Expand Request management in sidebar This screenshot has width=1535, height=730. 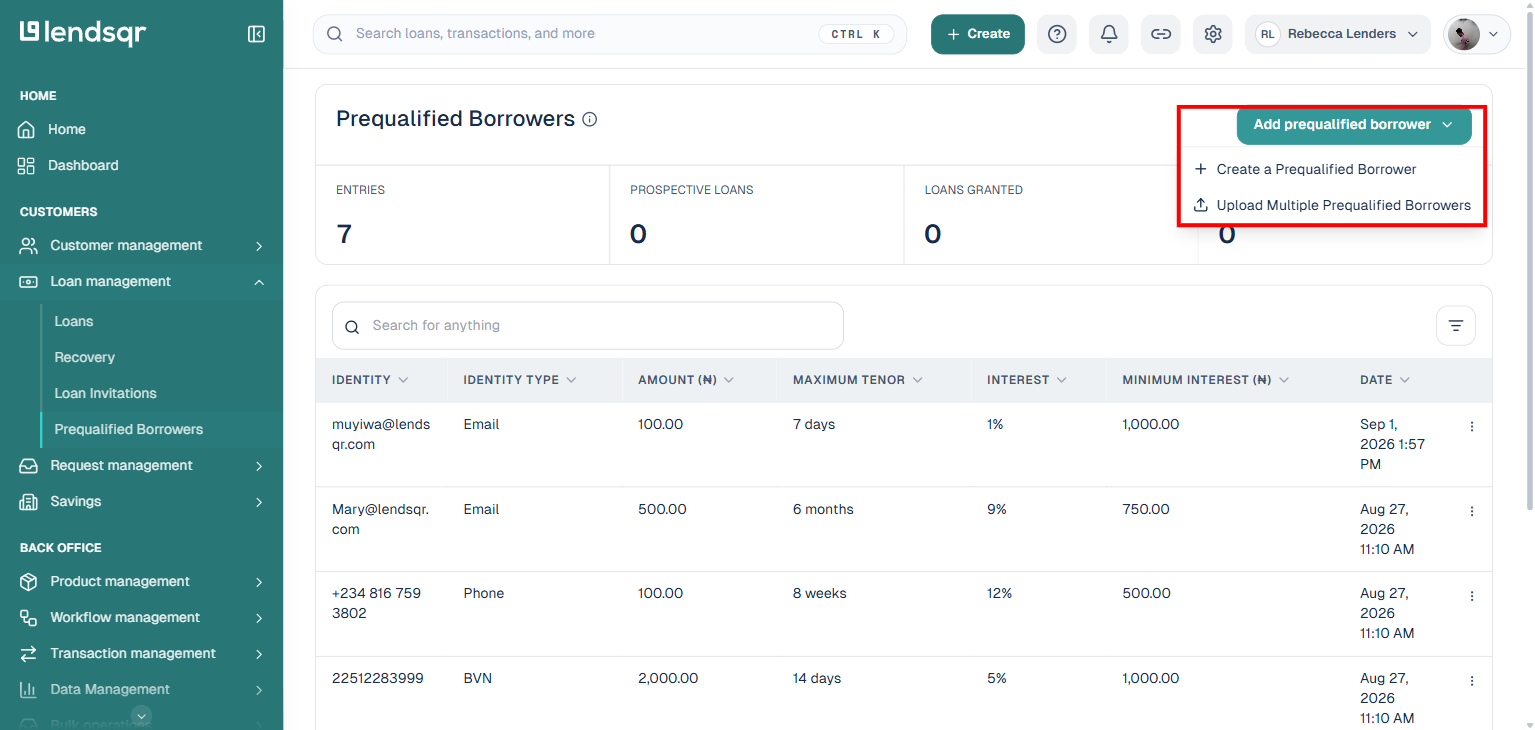pos(142,466)
